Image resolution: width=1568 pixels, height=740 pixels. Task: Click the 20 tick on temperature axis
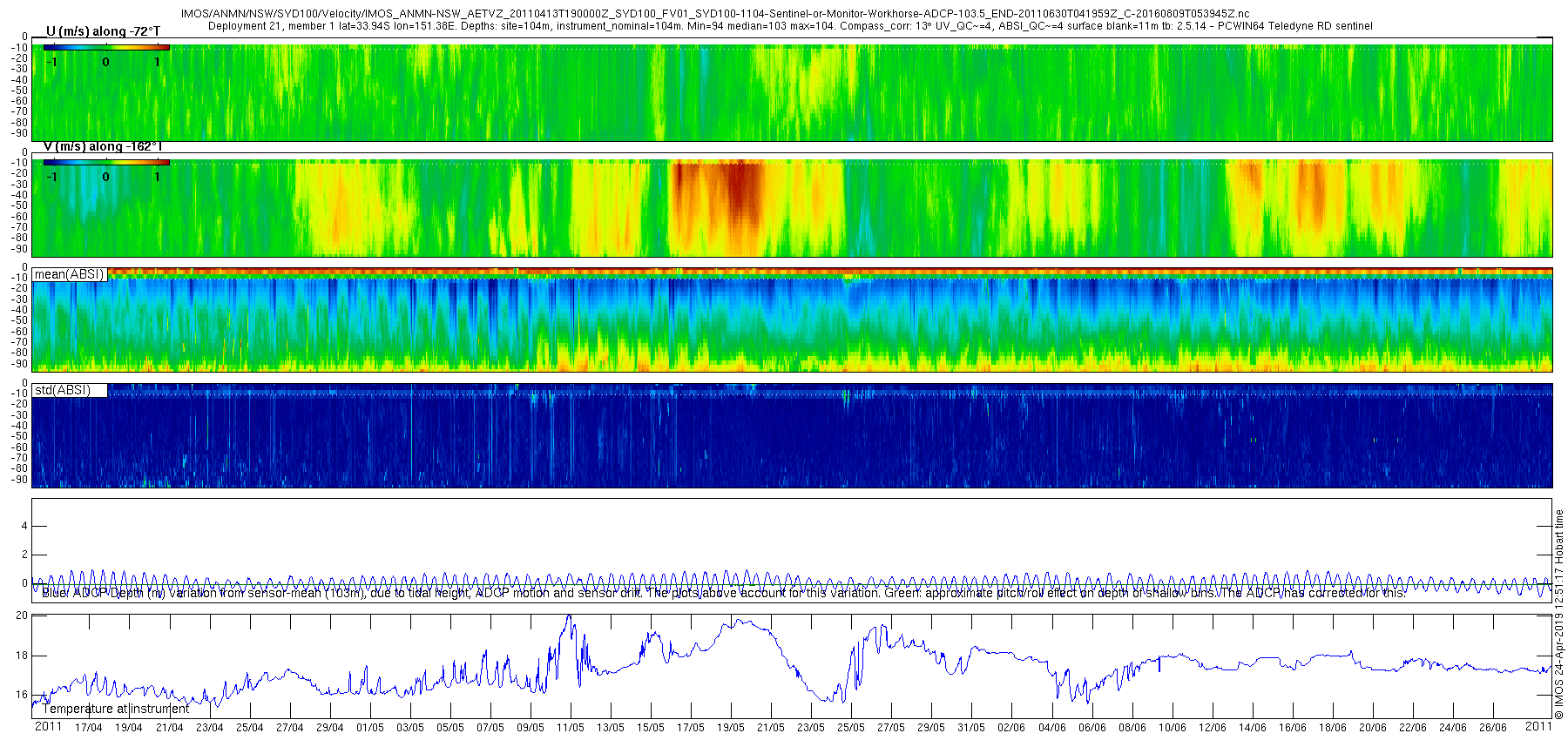click(22, 616)
